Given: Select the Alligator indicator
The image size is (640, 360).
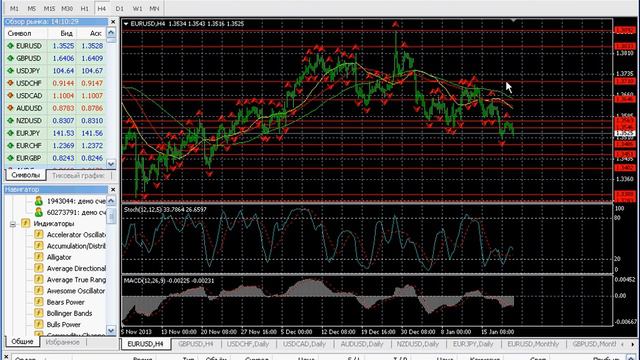Looking at the screenshot, I should [59, 257].
